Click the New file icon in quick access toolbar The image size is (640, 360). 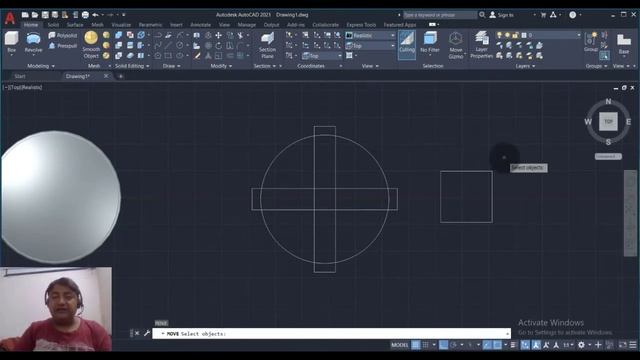tap(25, 15)
